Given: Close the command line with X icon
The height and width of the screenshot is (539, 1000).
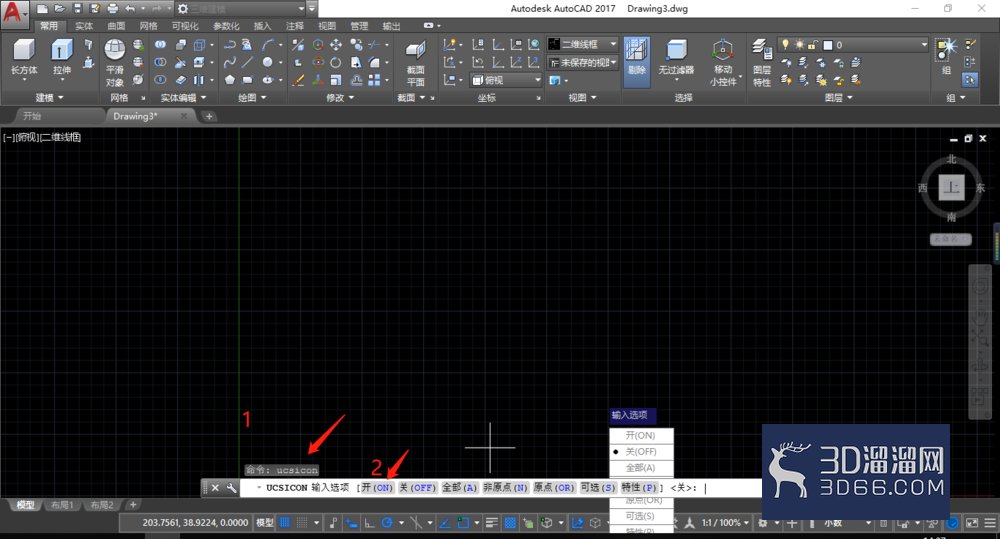Looking at the screenshot, I should (215, 488).
